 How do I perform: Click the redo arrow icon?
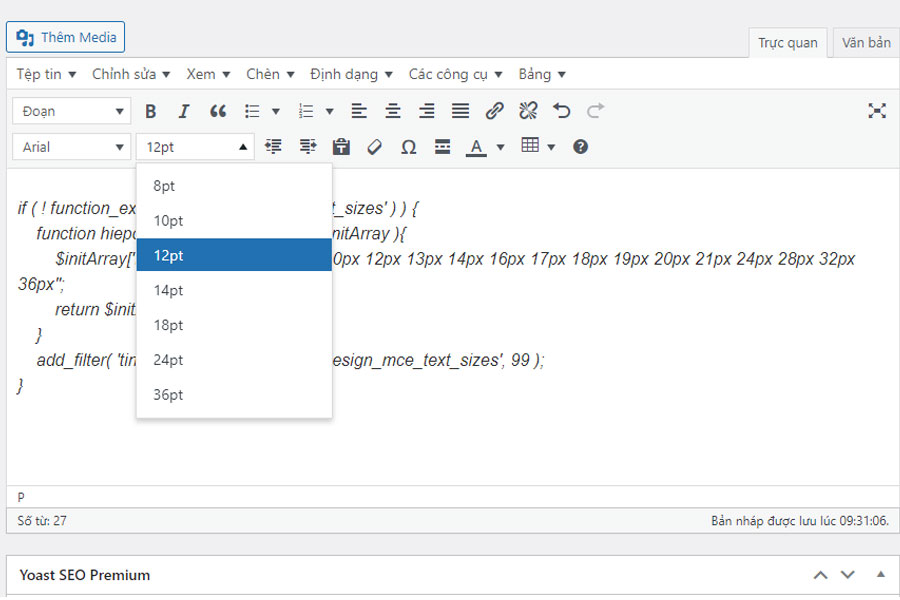pyautogui.click(x=595, y=111)
